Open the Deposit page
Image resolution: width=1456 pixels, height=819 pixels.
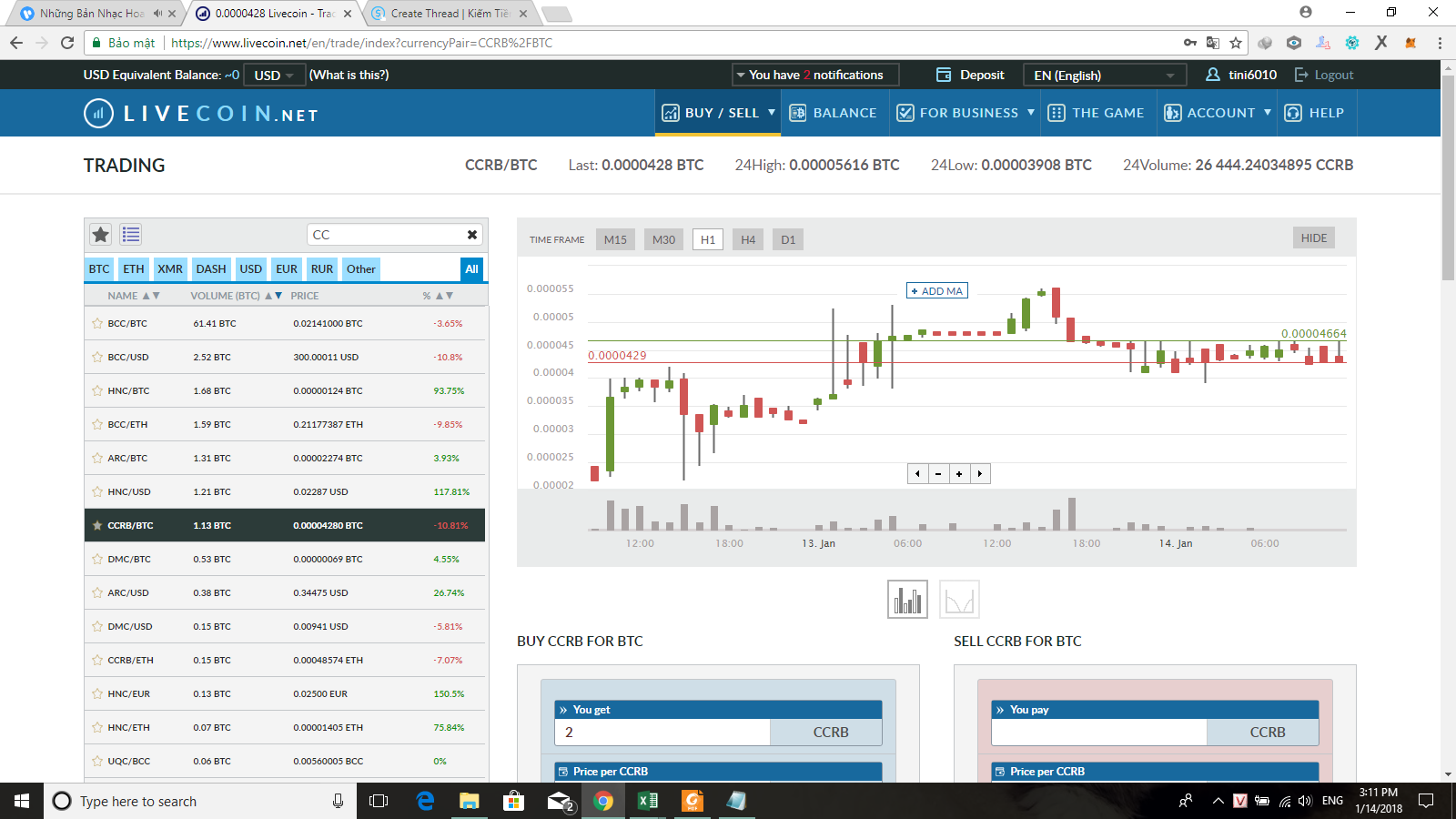971,75
